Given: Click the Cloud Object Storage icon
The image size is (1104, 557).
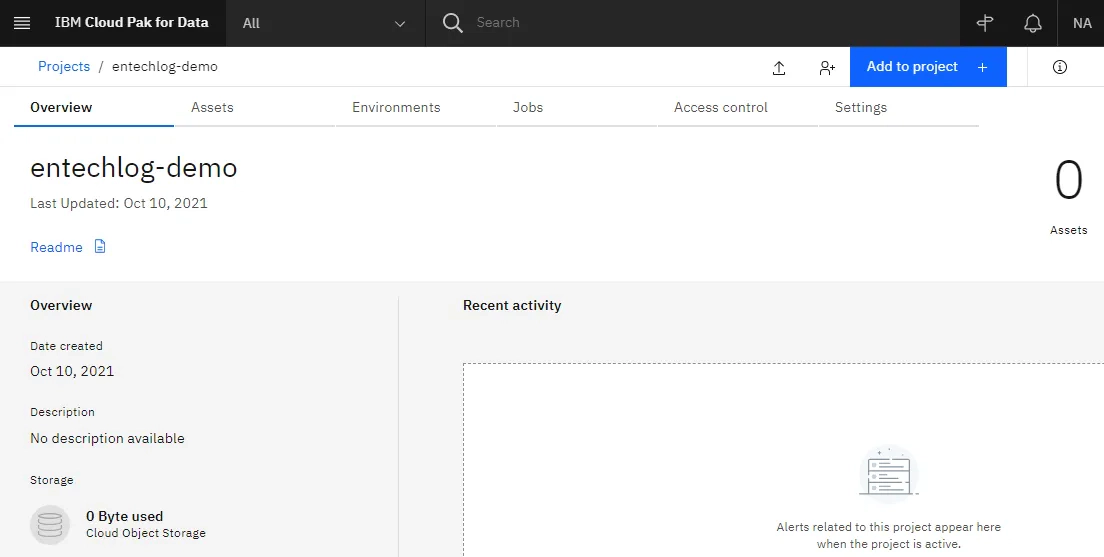Looking at the screenshot, I should click(x=50, y=525).
